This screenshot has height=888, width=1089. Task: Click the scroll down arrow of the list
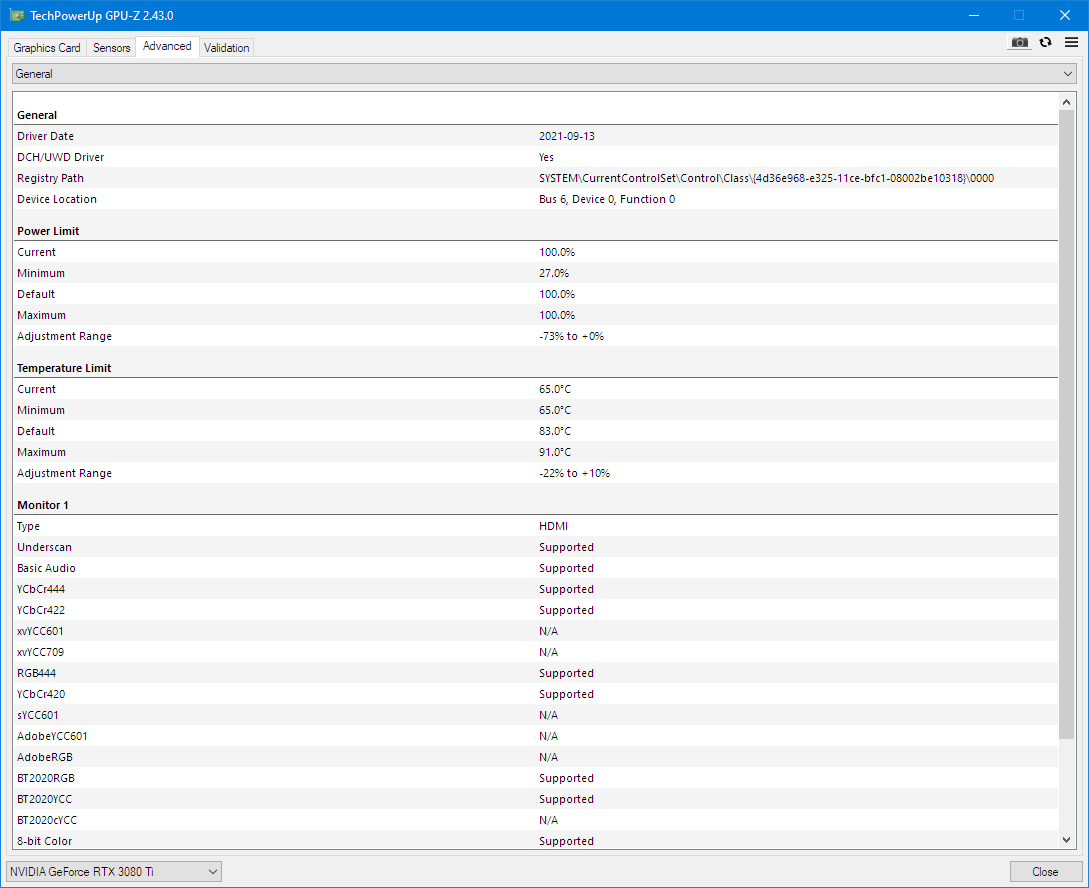pos(1067,840)
